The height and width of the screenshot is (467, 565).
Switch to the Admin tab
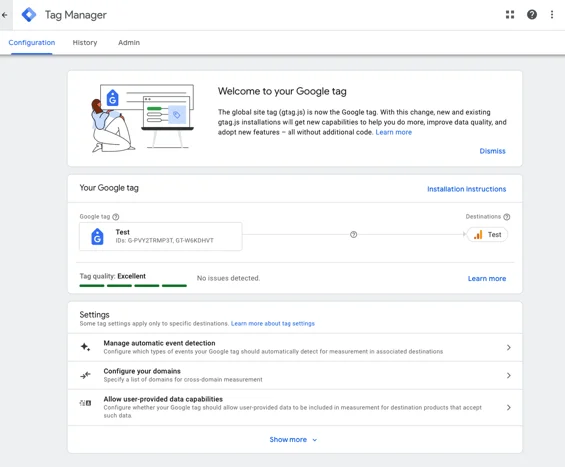pyautogui.click(x=129, y=43)
